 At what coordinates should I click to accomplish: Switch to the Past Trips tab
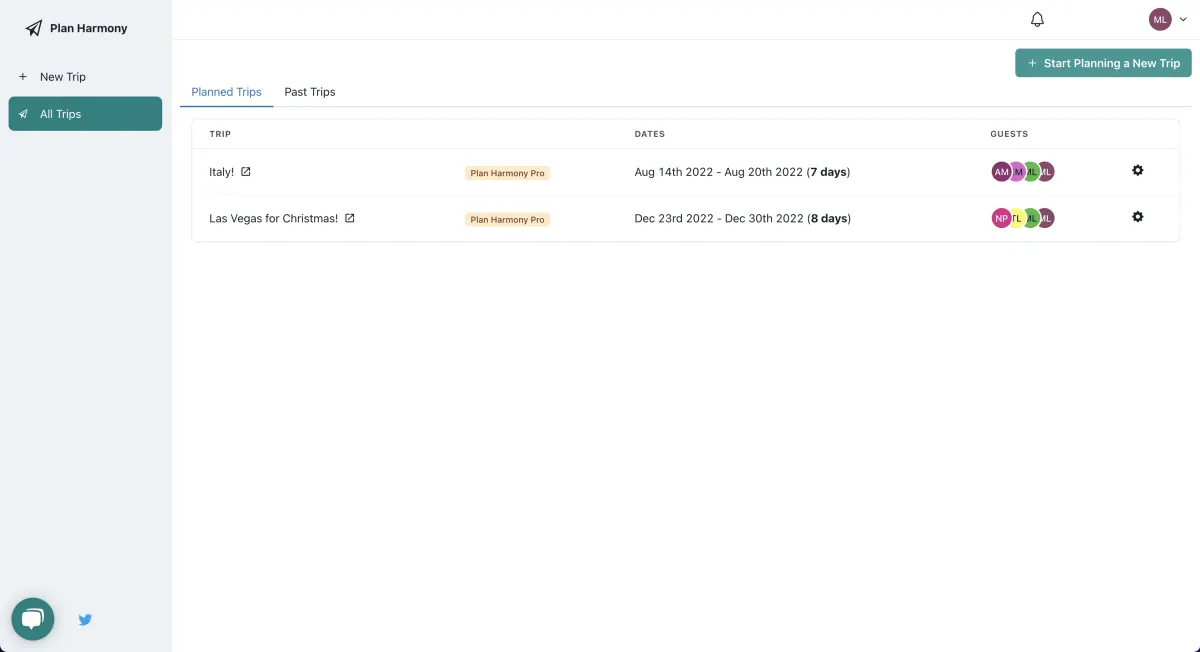pos(310,92)
